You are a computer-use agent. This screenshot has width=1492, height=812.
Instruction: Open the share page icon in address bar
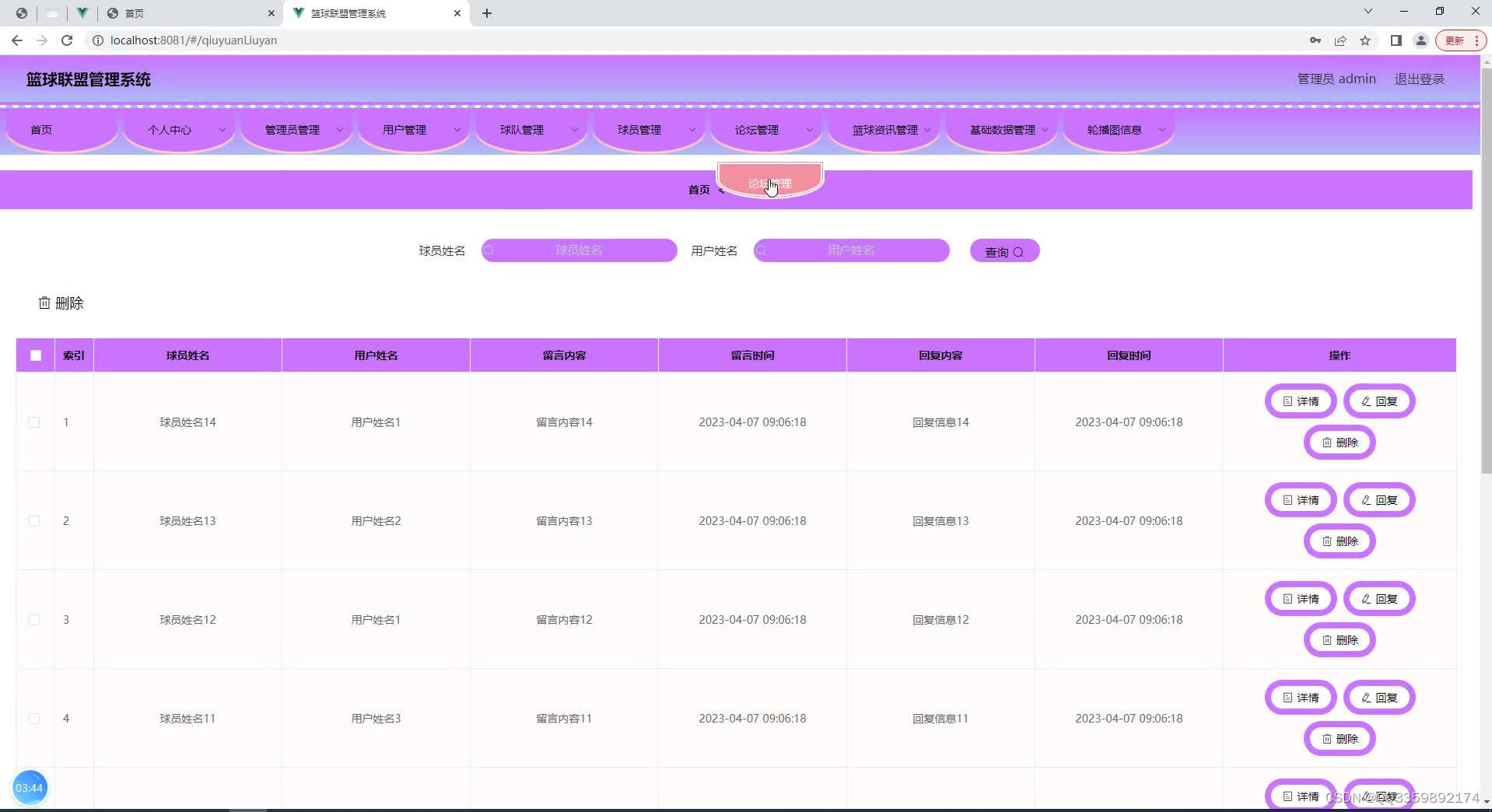pyautogui.click(x=1340, y=40)
